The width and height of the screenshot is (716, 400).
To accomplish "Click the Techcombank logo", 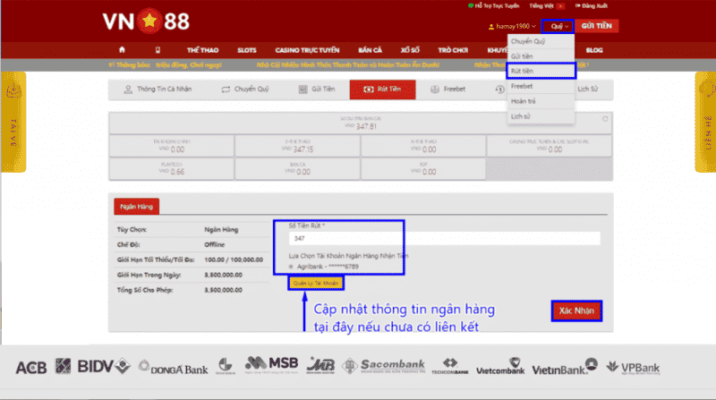I will pyautogui.click(x=450, y=366).
